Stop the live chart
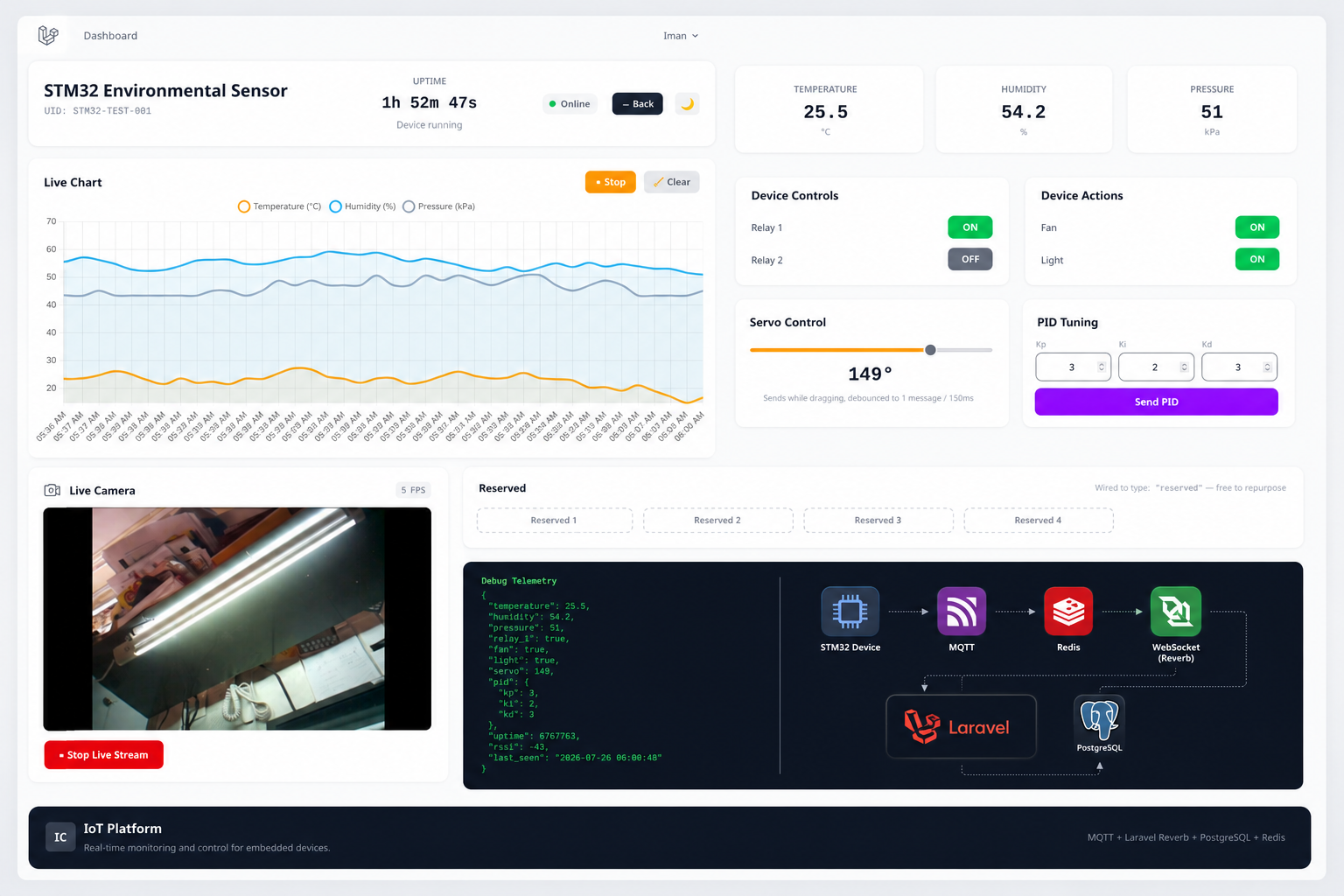The width and height of the screenshot is (1344, 896). pos(611,182)
